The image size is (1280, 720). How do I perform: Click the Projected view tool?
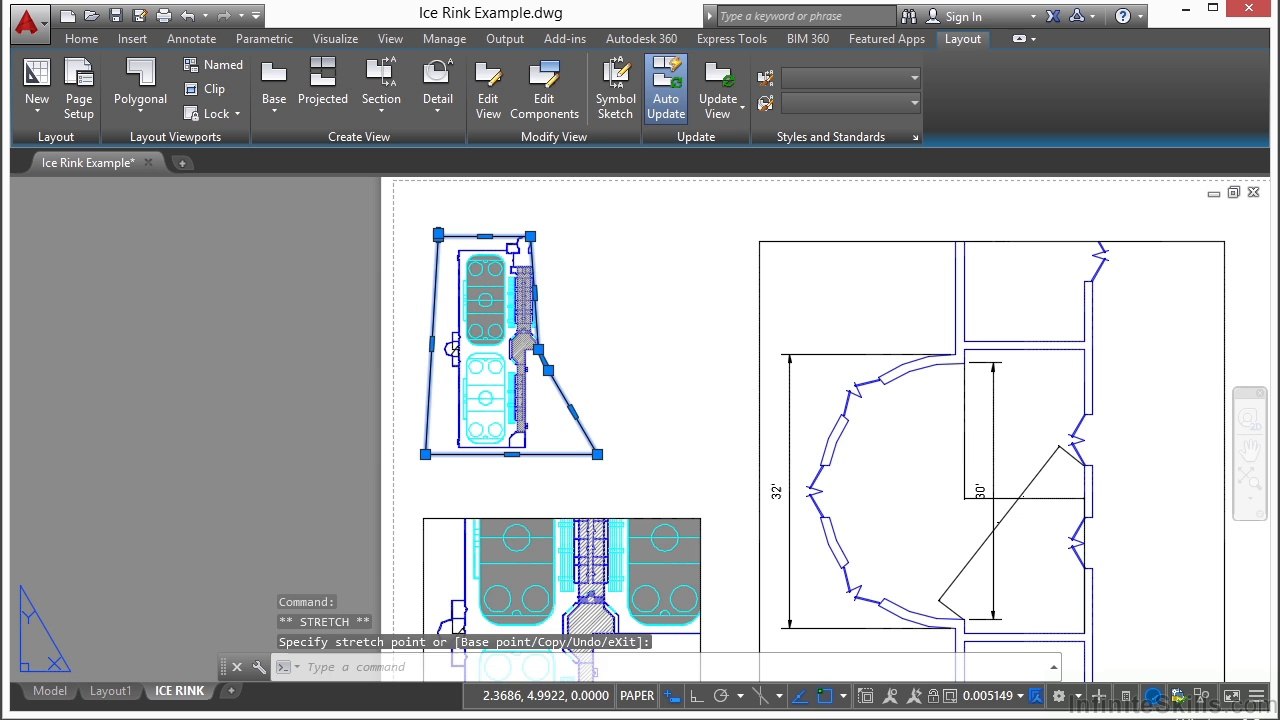(x=323, y=82)
